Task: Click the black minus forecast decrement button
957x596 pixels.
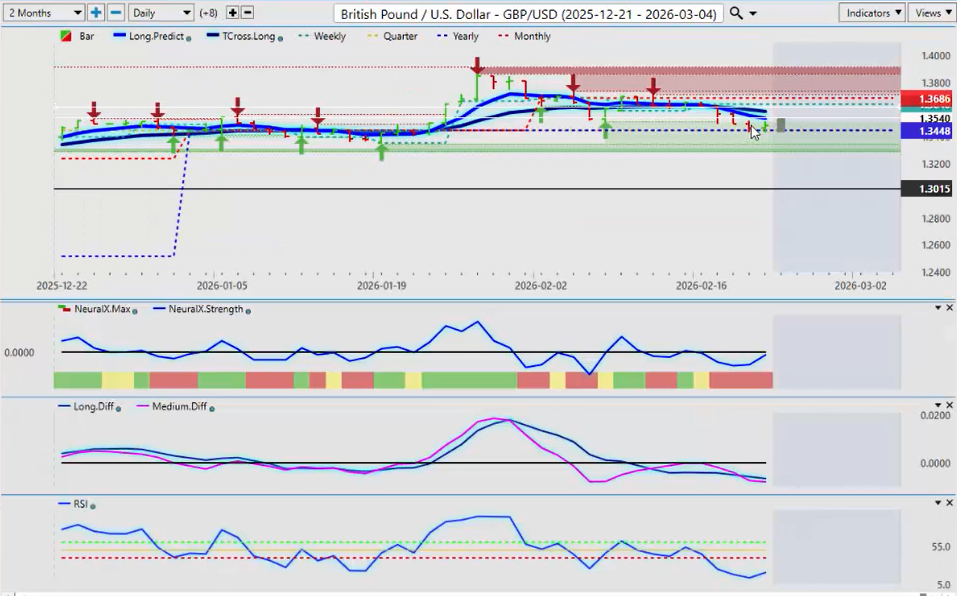Action: click(247, 13)
